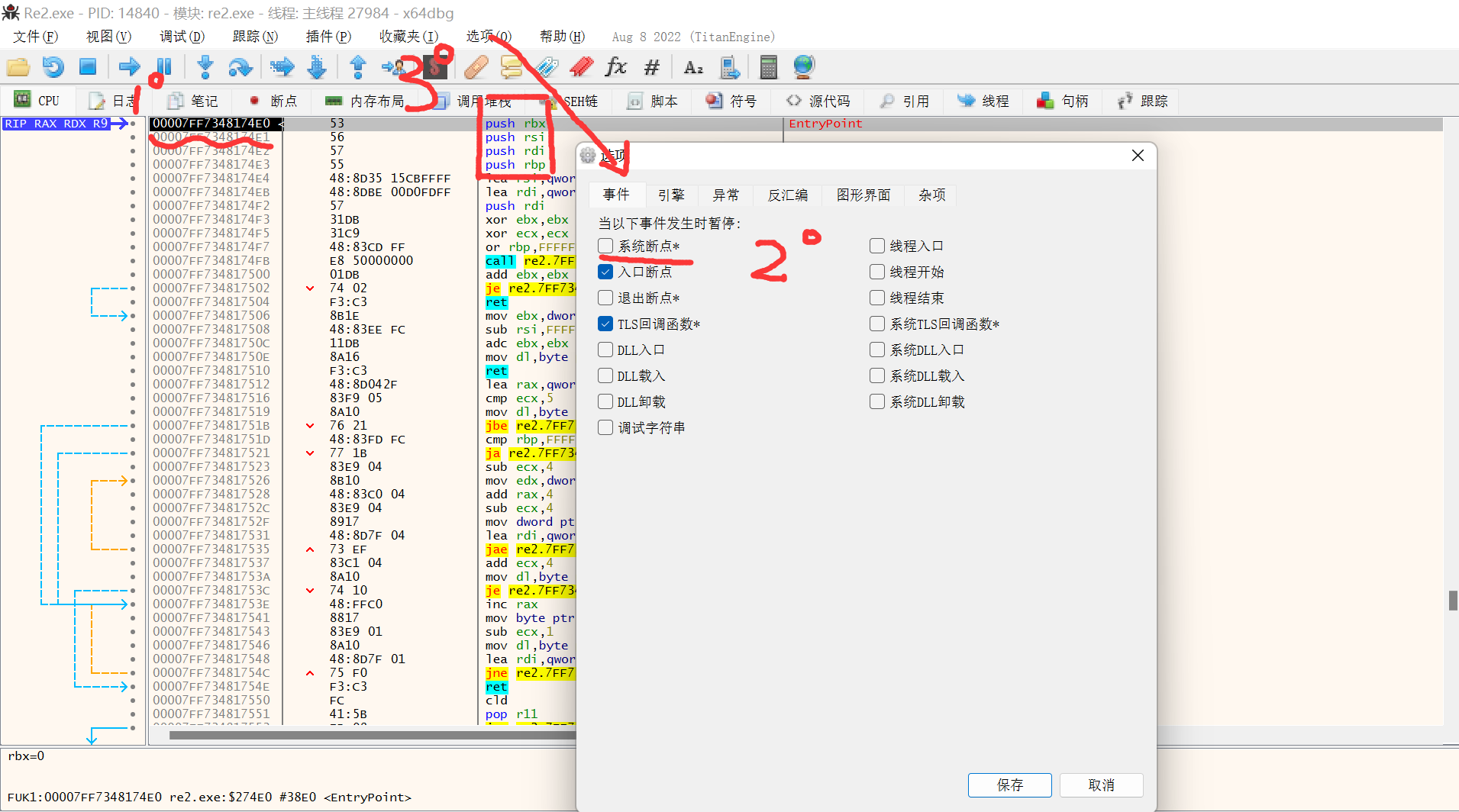Enable 系统DLL入口 checkbox
Image resolution: width=1459 pixels, height=812 pixels.
[877, 350]
